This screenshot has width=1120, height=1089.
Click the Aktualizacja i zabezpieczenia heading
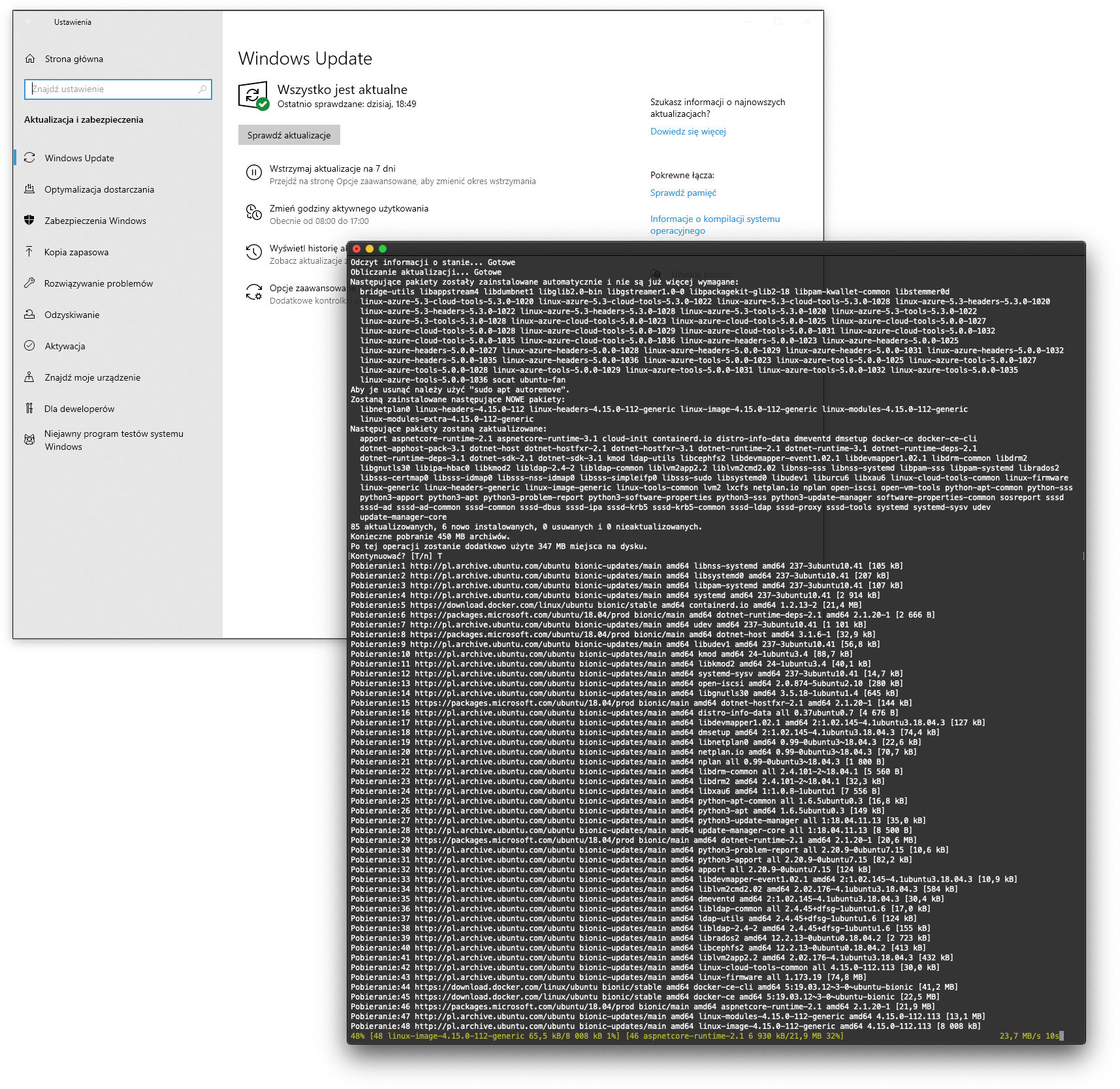84,119
